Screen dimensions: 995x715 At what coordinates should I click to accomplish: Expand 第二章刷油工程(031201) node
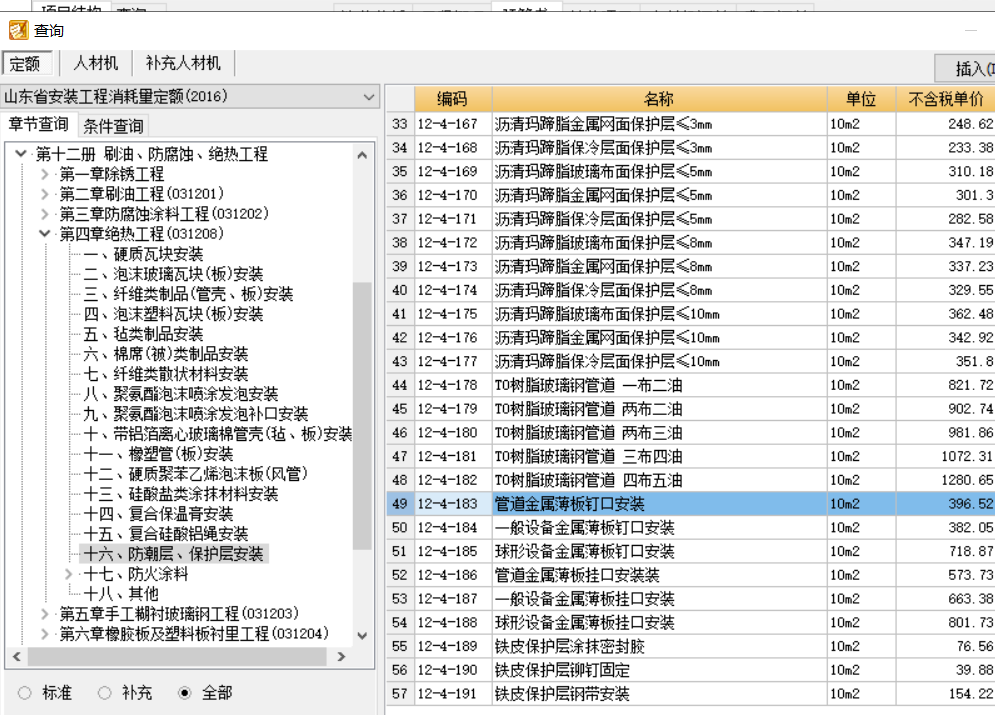pos(44,194)
